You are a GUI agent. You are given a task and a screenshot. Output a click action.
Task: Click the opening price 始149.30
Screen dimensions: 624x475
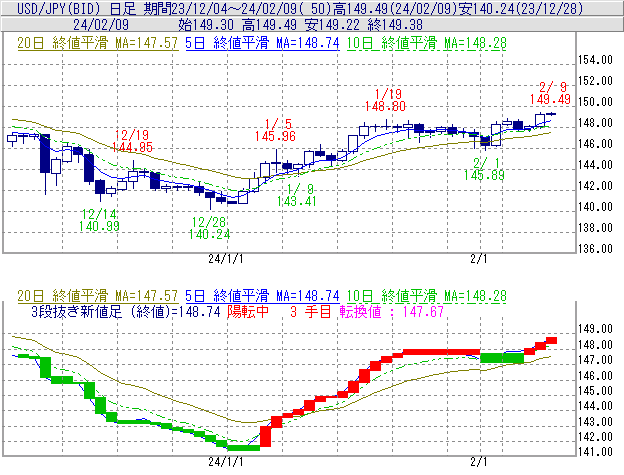pos(206,25)
